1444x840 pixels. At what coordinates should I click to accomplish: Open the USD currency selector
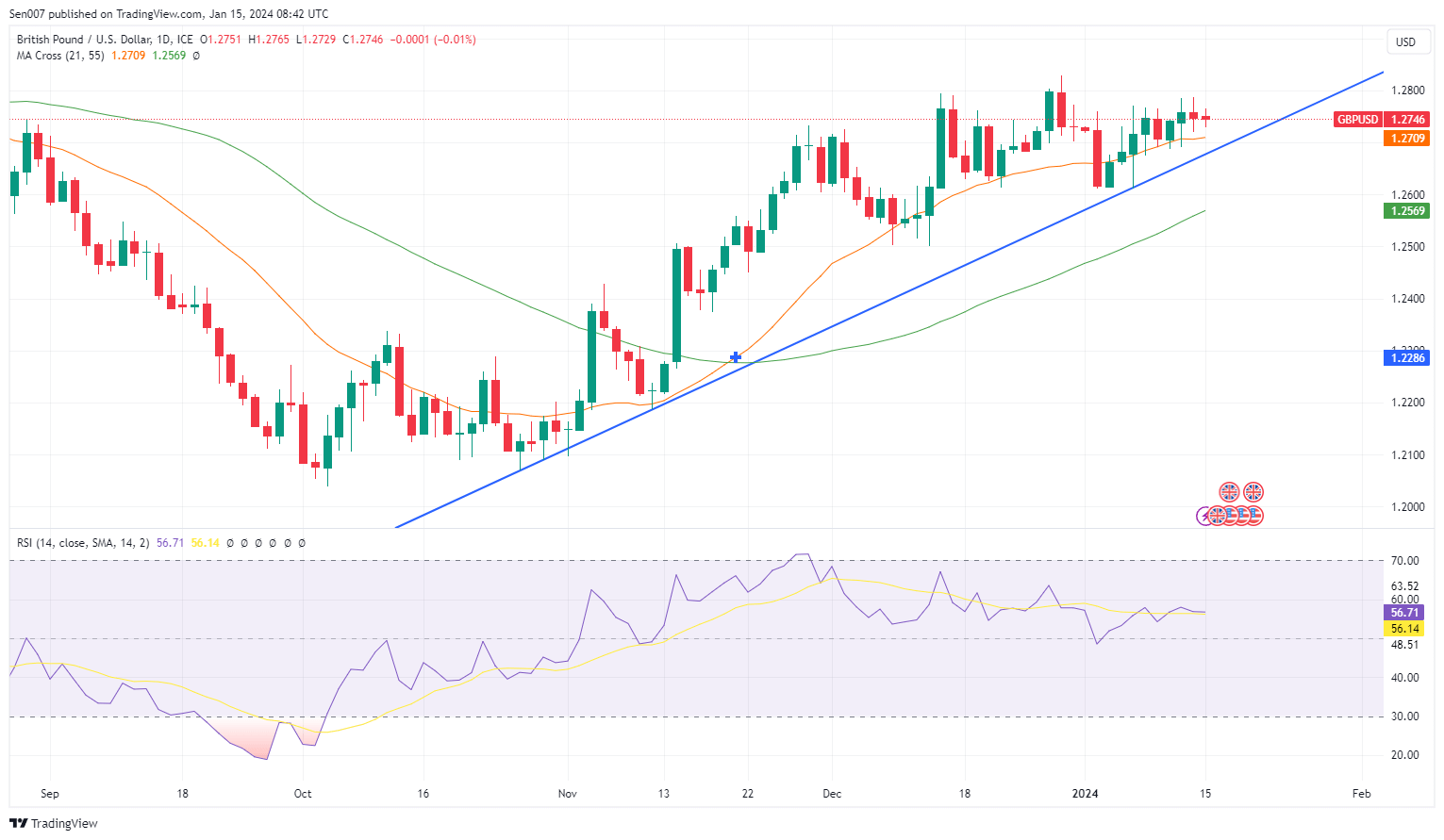1405,41
